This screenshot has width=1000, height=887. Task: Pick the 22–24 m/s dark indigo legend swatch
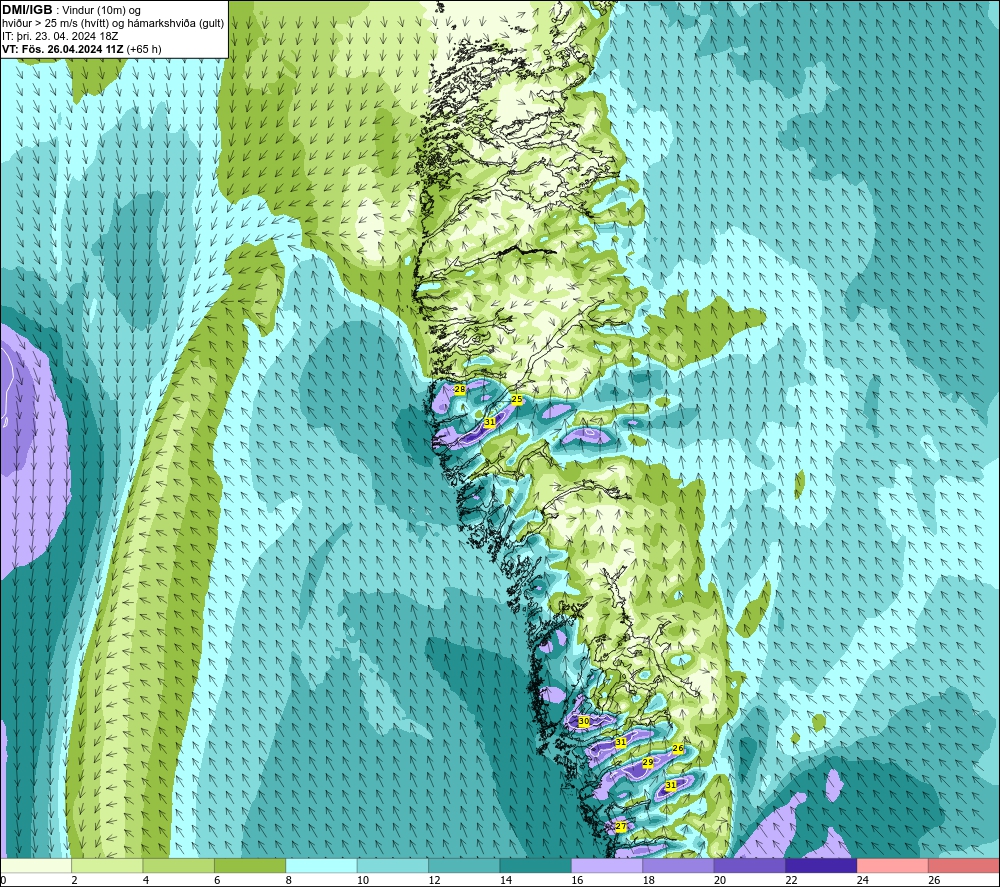point(821,865)
